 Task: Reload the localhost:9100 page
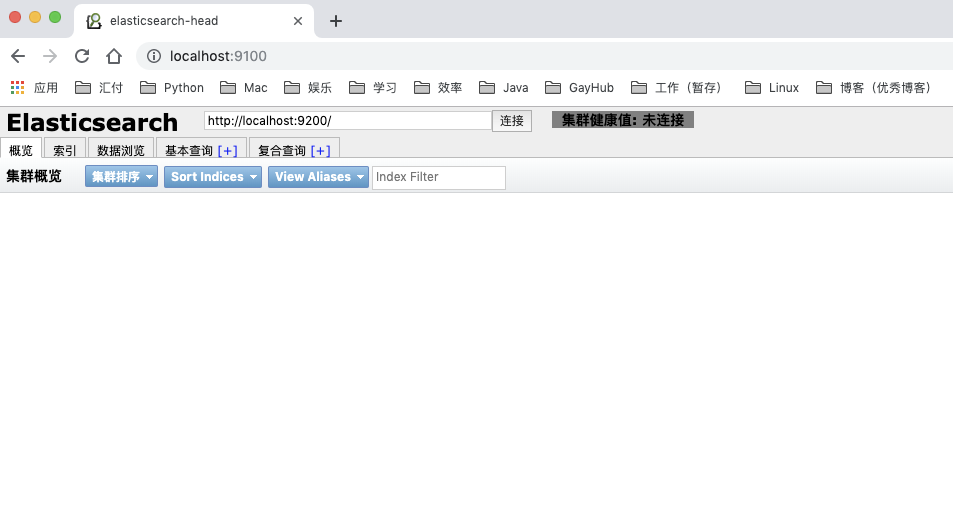coord(82,57)
